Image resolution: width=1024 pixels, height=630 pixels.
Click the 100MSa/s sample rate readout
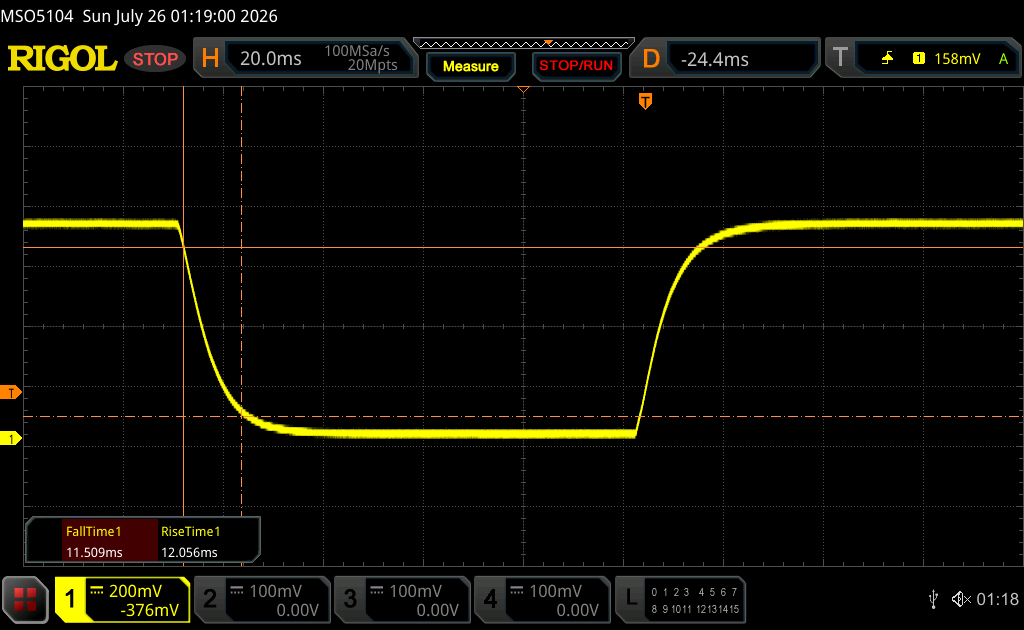tap(357, 51)
